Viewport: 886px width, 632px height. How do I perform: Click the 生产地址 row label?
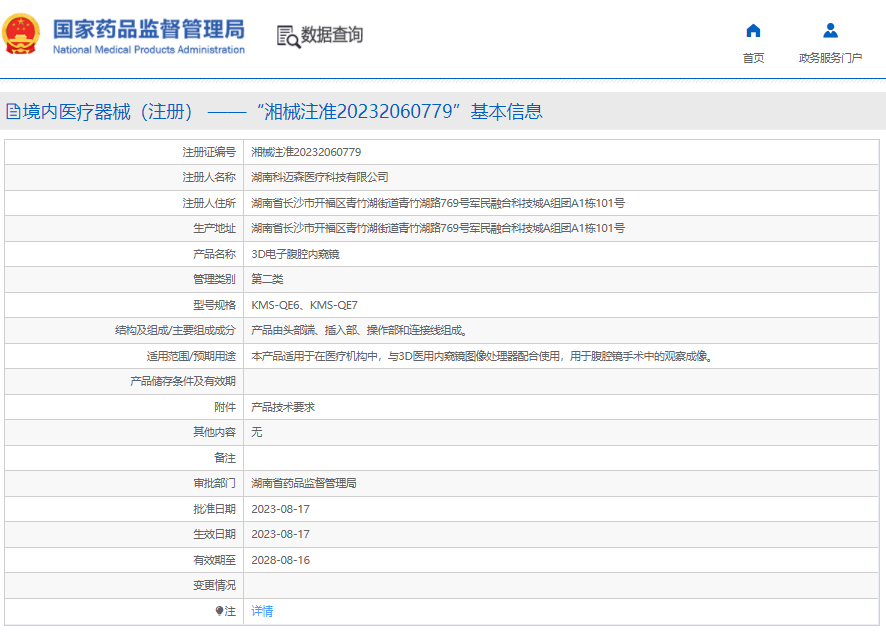[x=214, y=228]
